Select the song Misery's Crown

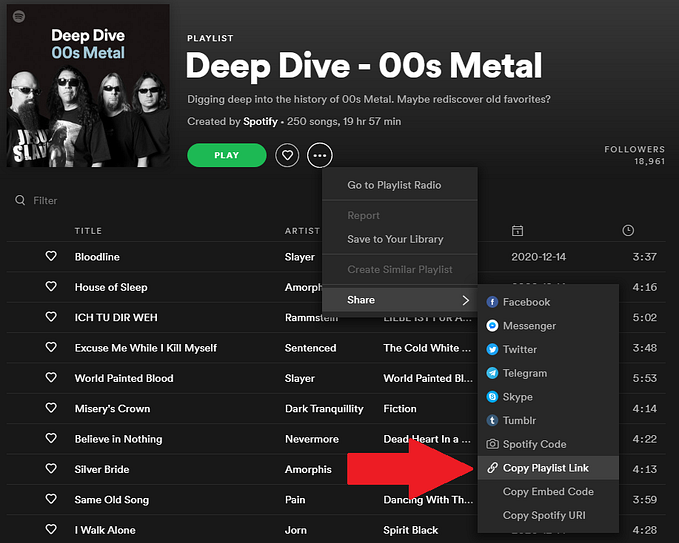coord(112,409)
